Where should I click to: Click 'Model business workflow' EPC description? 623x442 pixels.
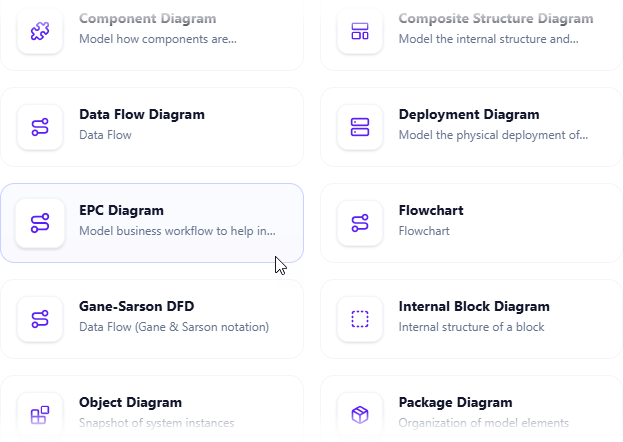pyautogui.click(x=177, y=231)
